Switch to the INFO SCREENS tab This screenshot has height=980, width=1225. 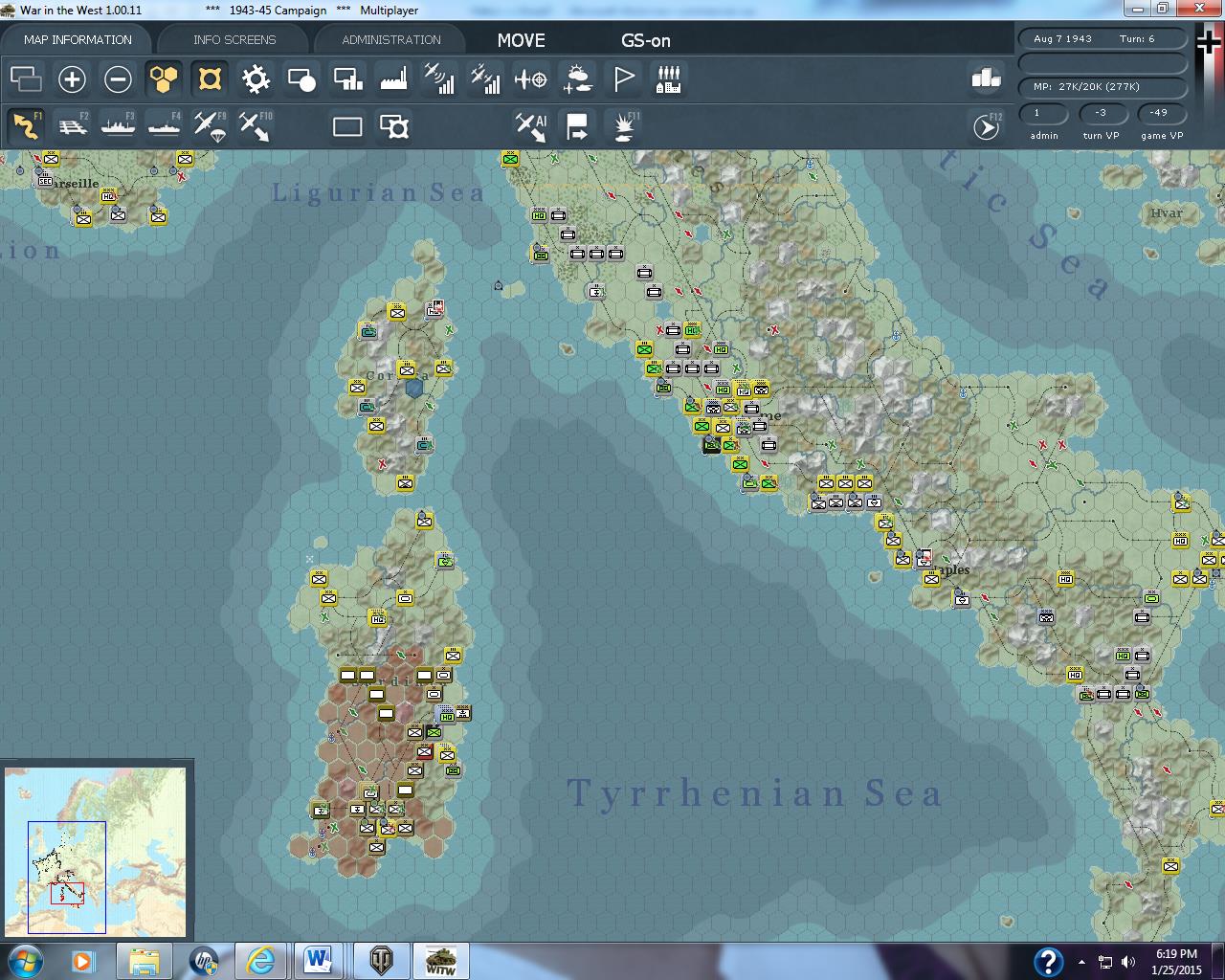pyautogui.click(x=234, y=39)
